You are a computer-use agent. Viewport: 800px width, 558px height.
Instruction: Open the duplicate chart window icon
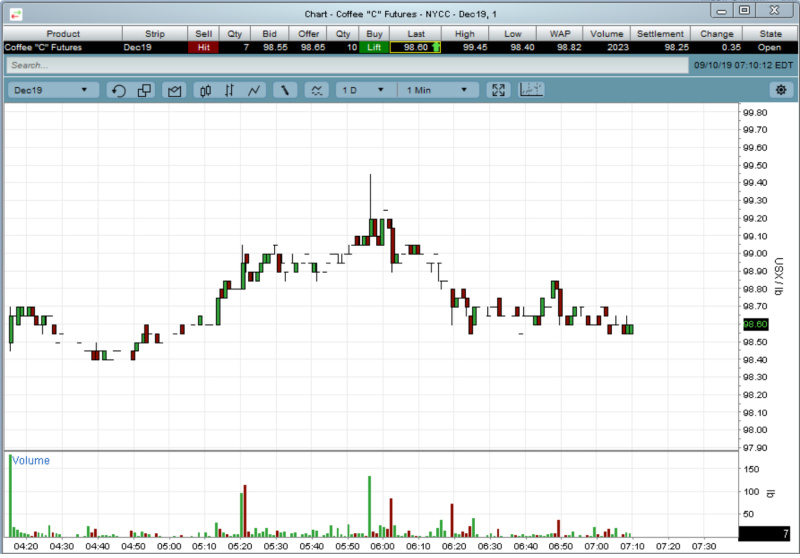[144, 90]
